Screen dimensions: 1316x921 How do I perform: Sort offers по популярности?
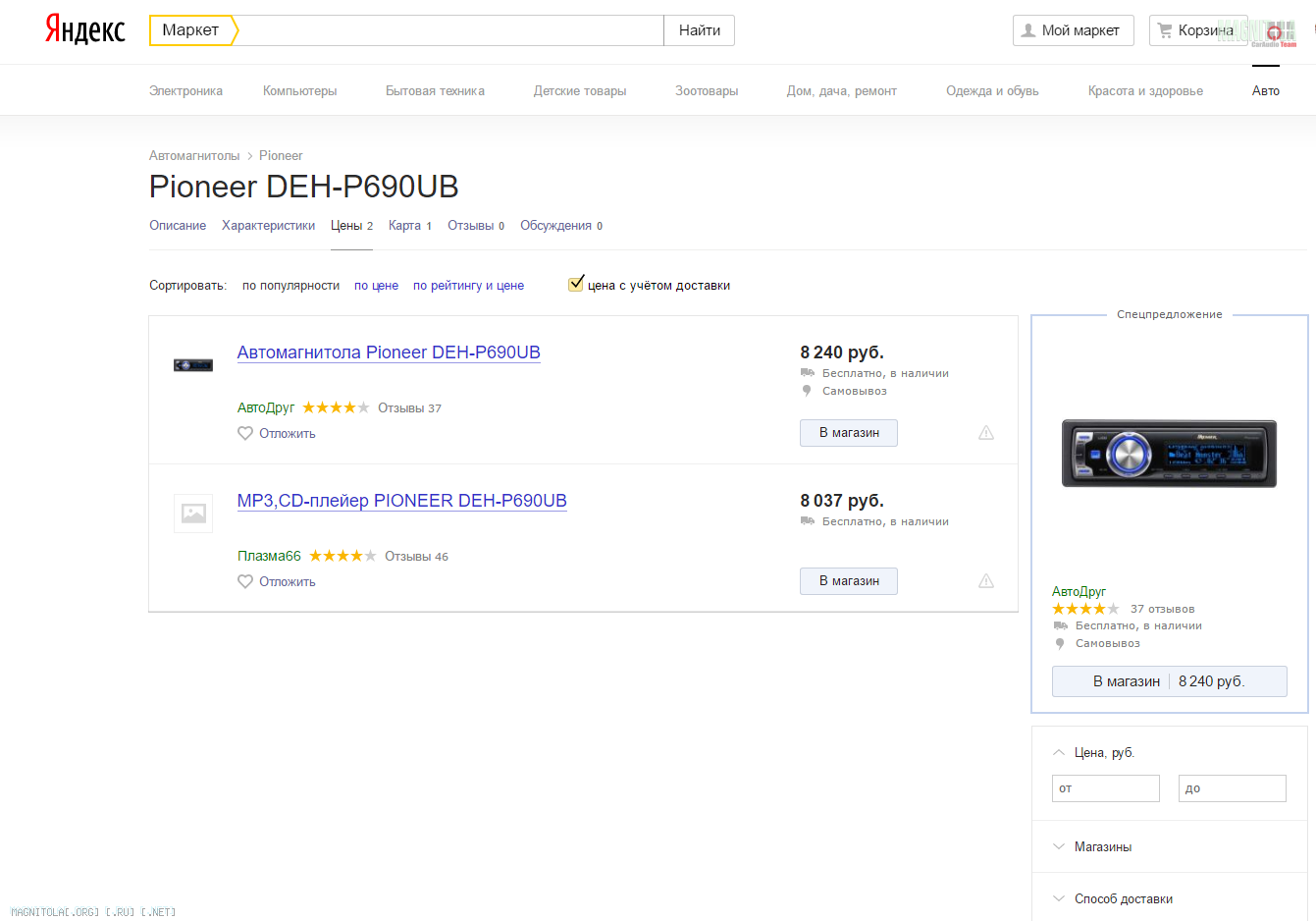pos(290,286)
